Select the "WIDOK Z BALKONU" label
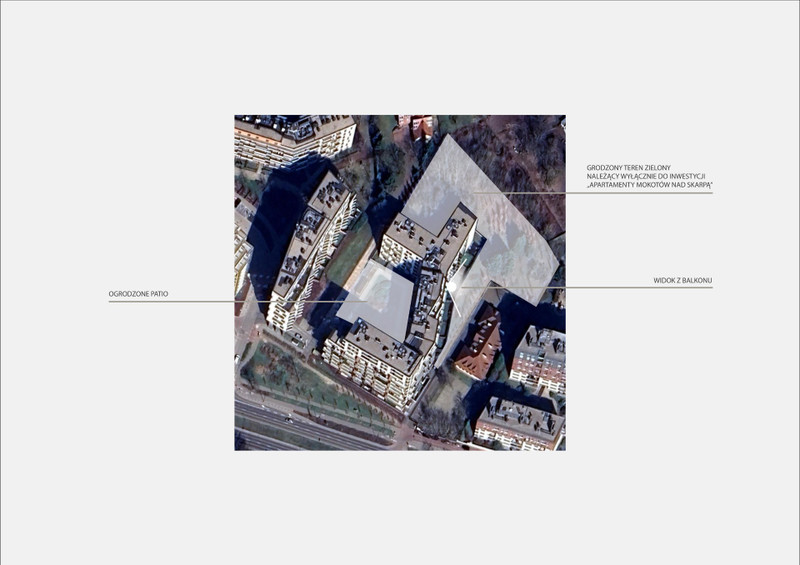The image size is (800, 565). pyautogui.click(x=682, y=281)
